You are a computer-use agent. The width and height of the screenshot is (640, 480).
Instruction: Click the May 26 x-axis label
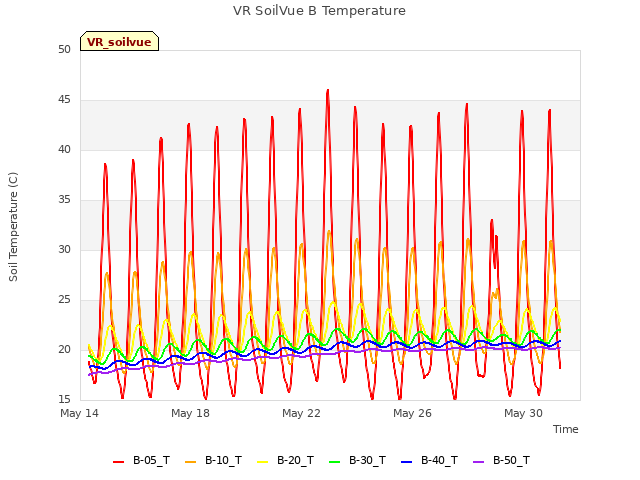pos(412,413)
